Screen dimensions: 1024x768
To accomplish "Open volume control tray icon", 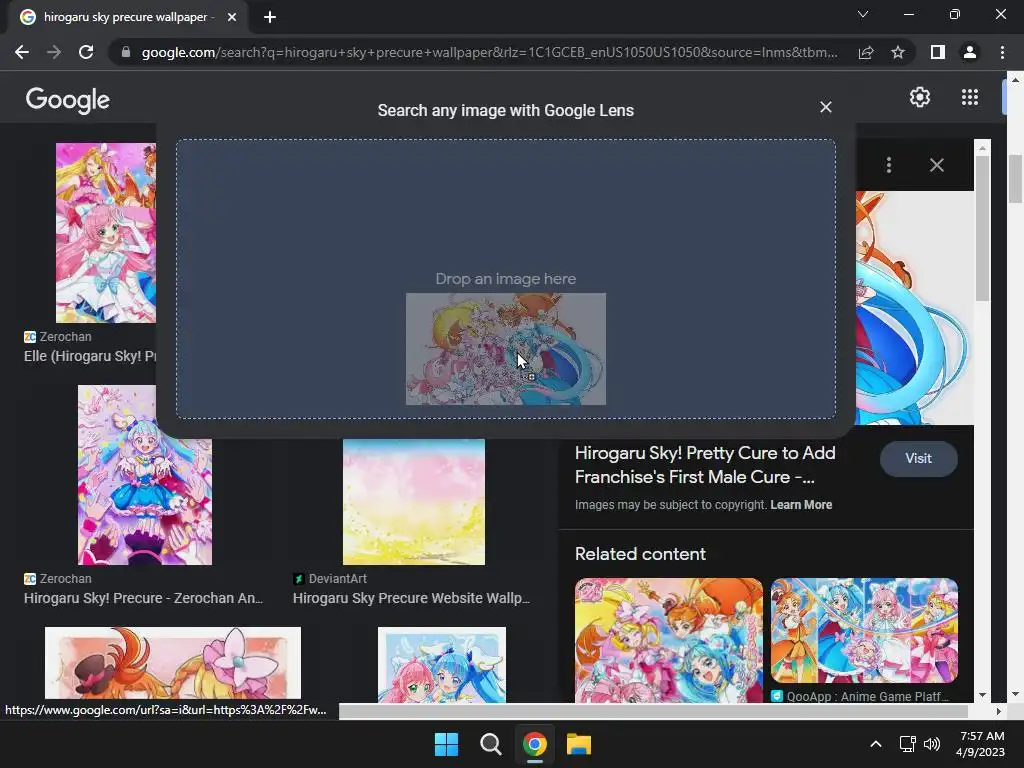I will tap(932, 744).
